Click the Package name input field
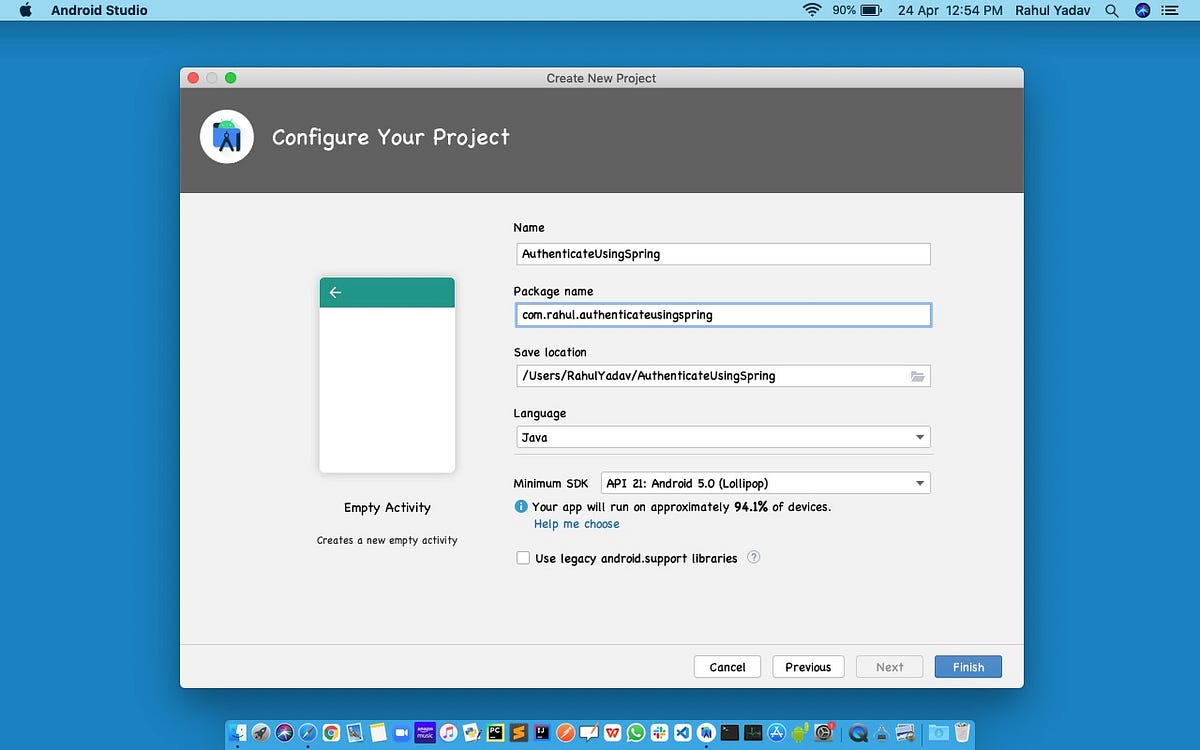1200x750 pixels. pos(723,315)
